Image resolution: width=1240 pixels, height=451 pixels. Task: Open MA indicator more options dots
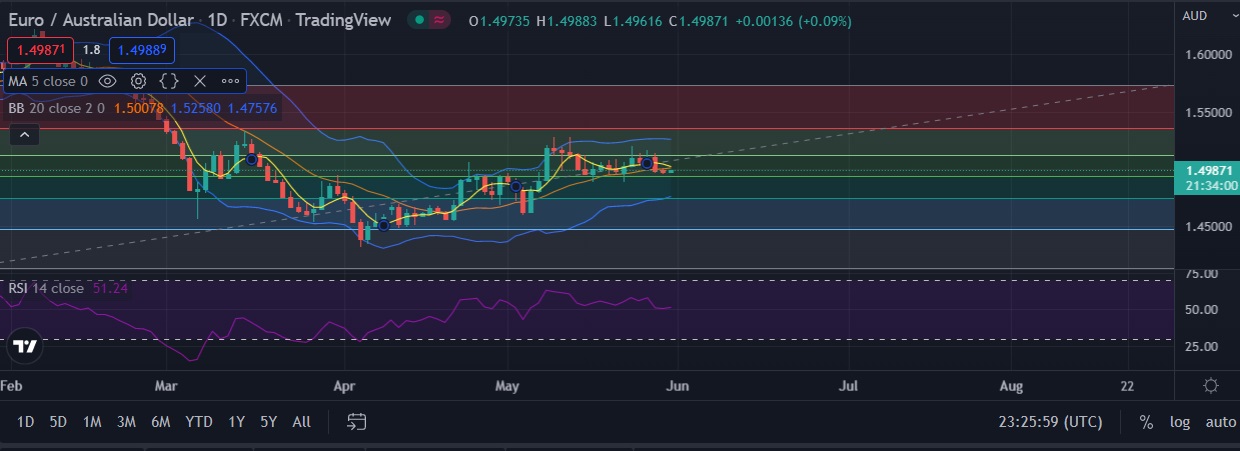click(230, 81)
